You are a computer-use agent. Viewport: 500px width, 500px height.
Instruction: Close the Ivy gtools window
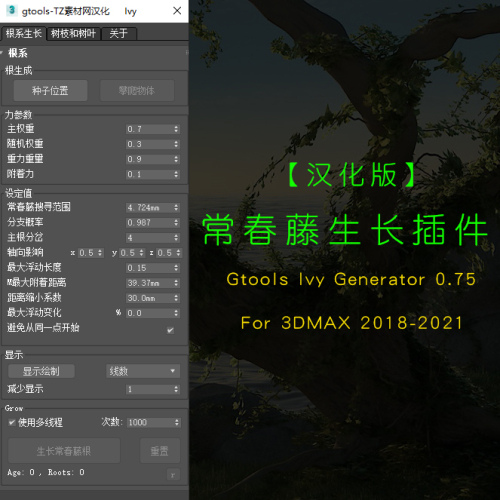[177, 11]
